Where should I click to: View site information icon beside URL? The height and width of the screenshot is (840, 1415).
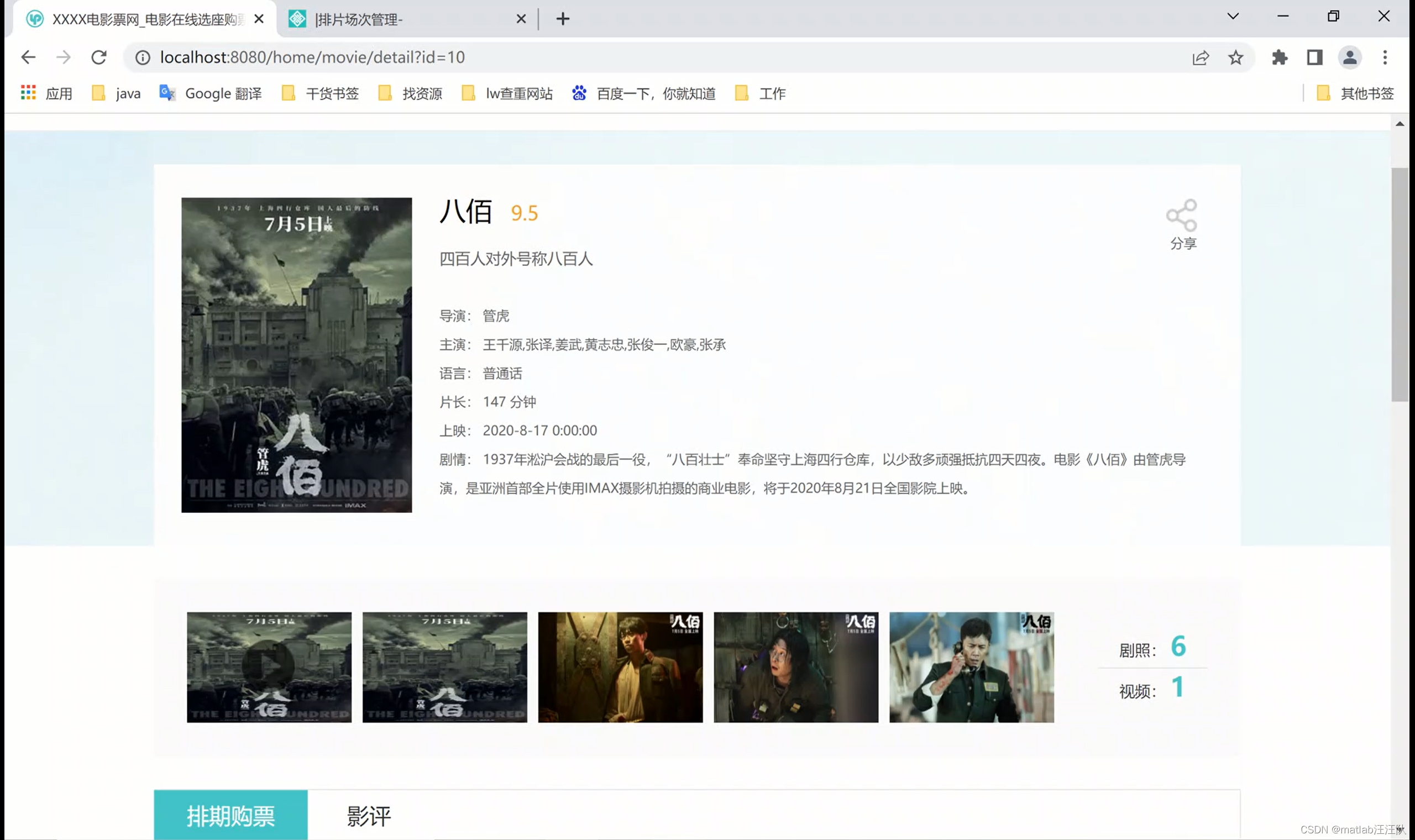(x=143, y=57)
